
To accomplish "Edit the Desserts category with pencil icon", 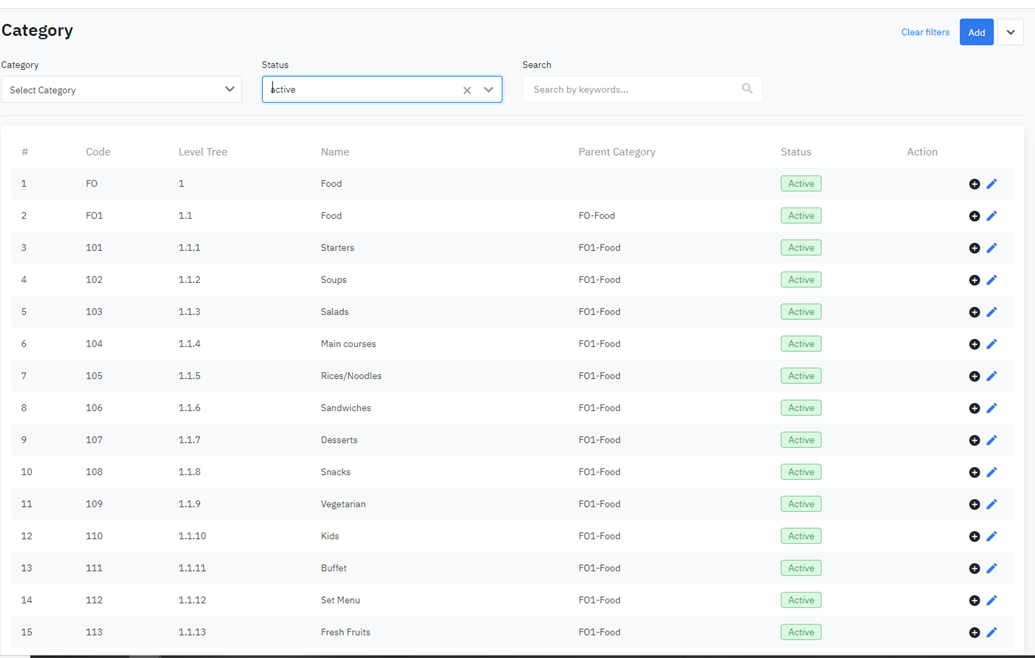I will [992, 440].
